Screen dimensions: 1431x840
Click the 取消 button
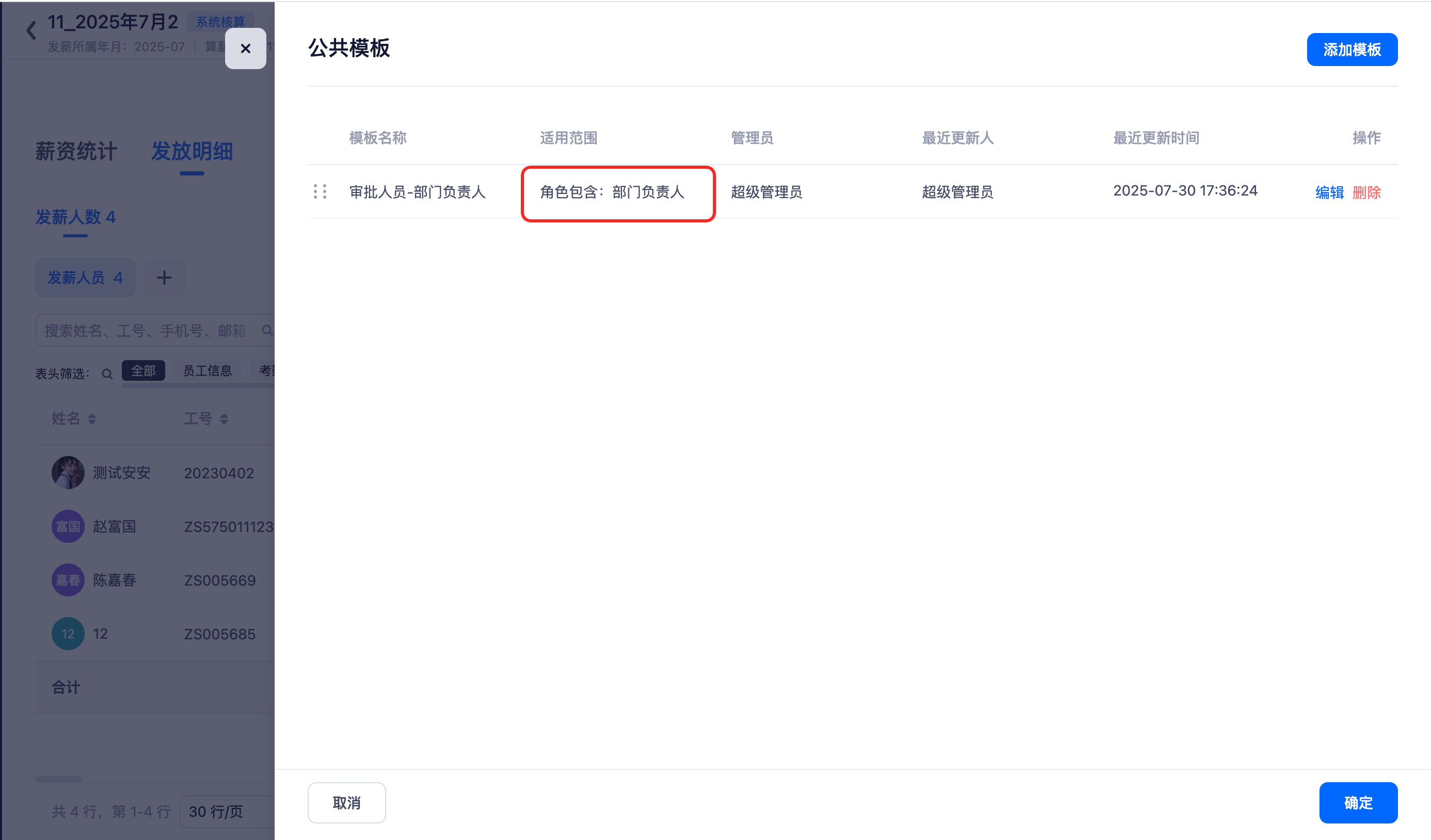coord(346,802)
